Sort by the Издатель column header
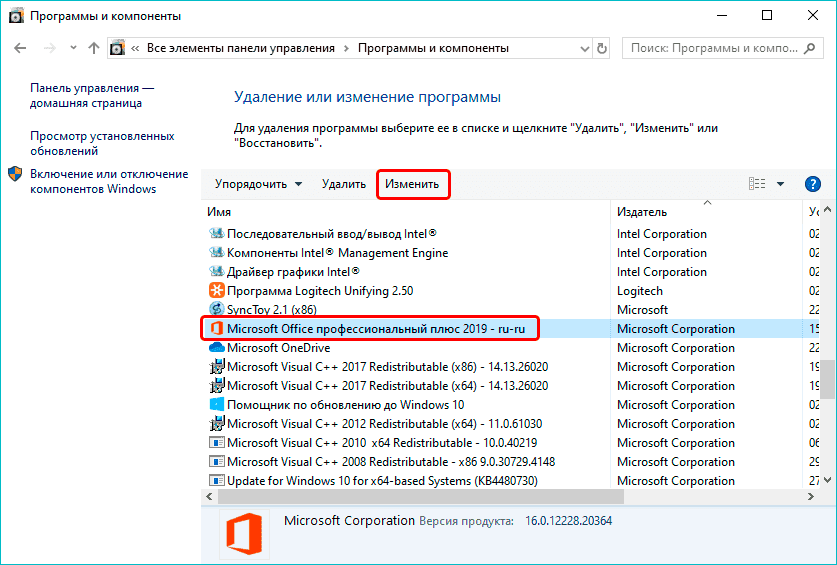 (642, 211)
